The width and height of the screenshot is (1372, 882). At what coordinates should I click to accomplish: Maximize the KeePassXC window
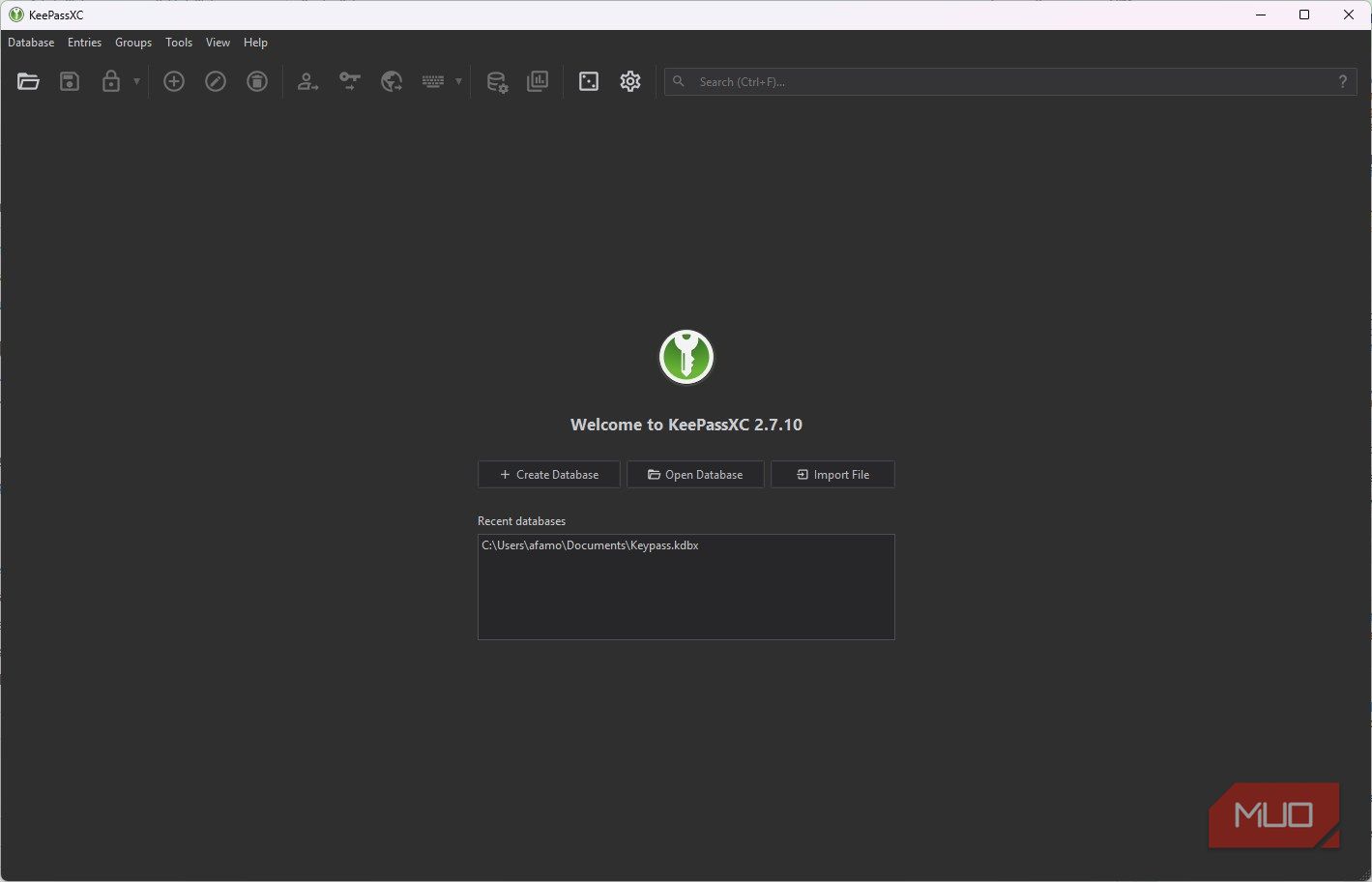[1304, 15]
